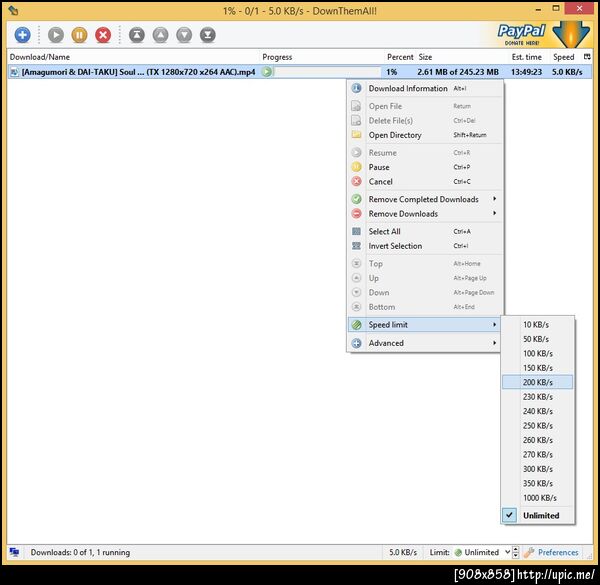The image size is (600, 585).
Task: Sort by Speed column header
Action: [566, 57]
